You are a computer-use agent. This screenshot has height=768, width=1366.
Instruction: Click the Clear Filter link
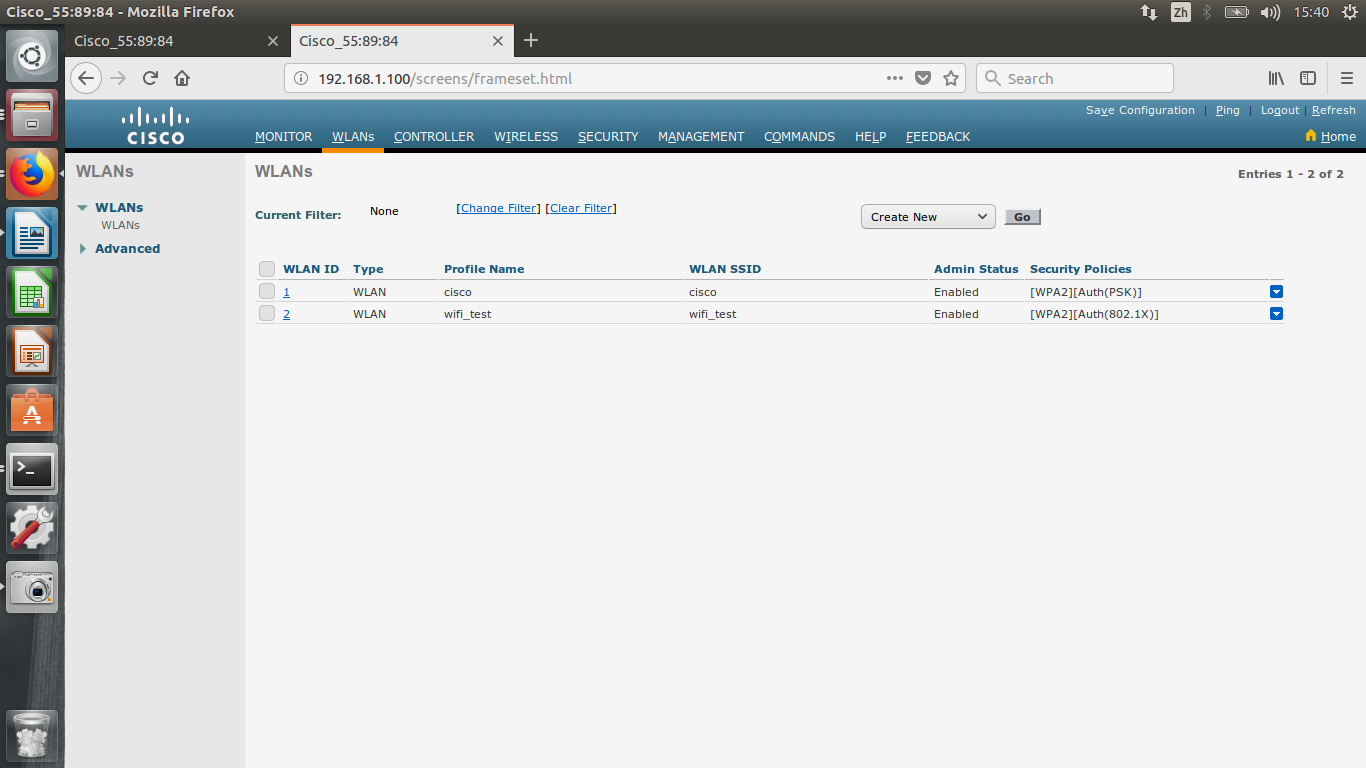click(x=581, y=208)
